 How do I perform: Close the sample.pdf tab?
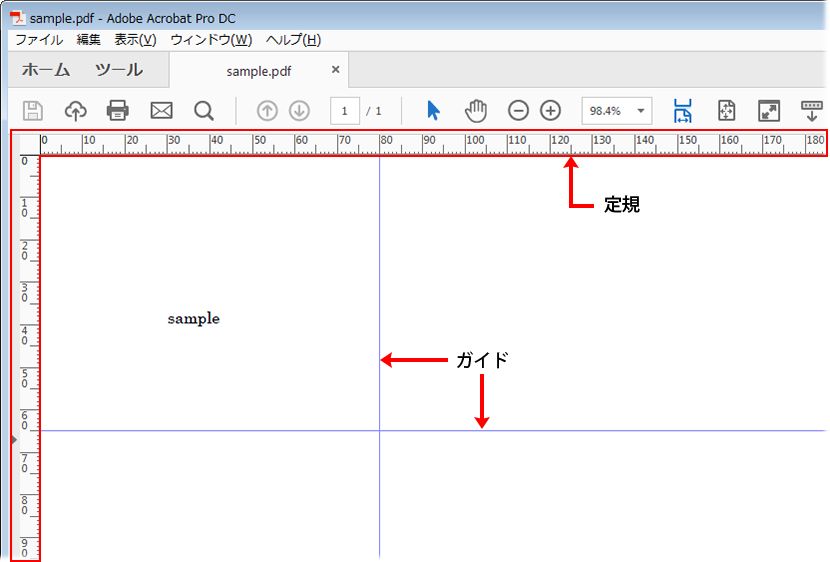click(336, 69)
